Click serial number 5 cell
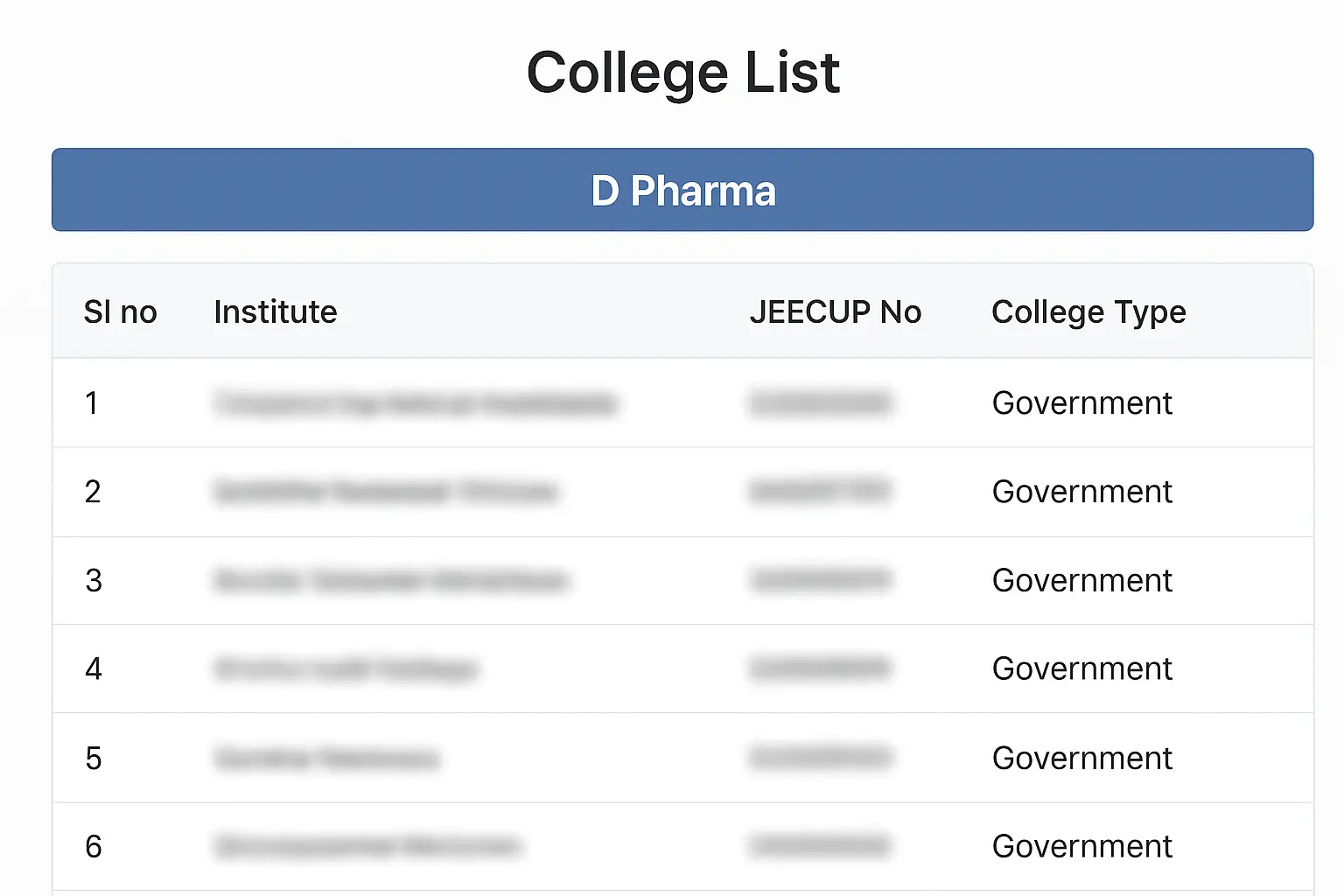 (x=94, y=759)
